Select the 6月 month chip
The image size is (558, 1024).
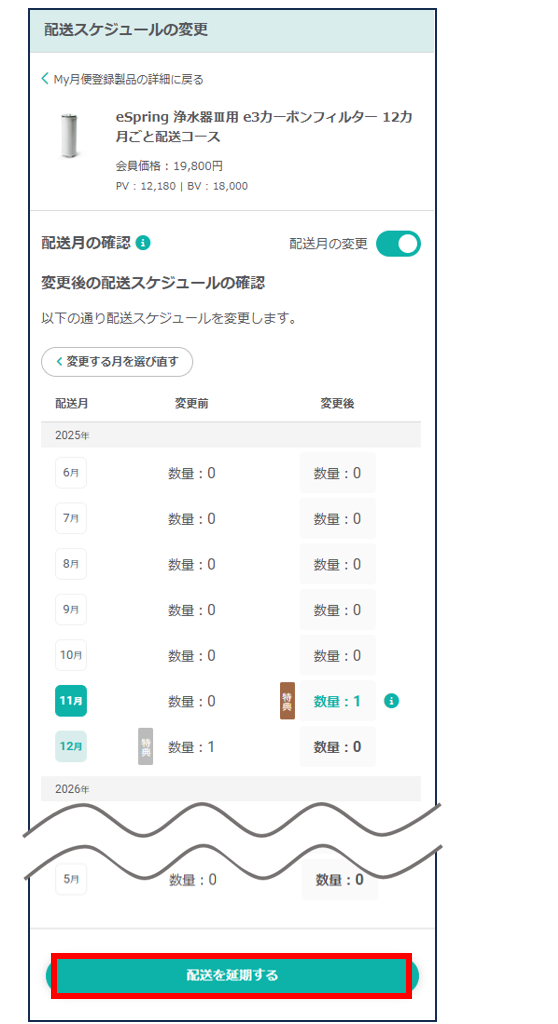pyautogui.click(x=71, y=473)
